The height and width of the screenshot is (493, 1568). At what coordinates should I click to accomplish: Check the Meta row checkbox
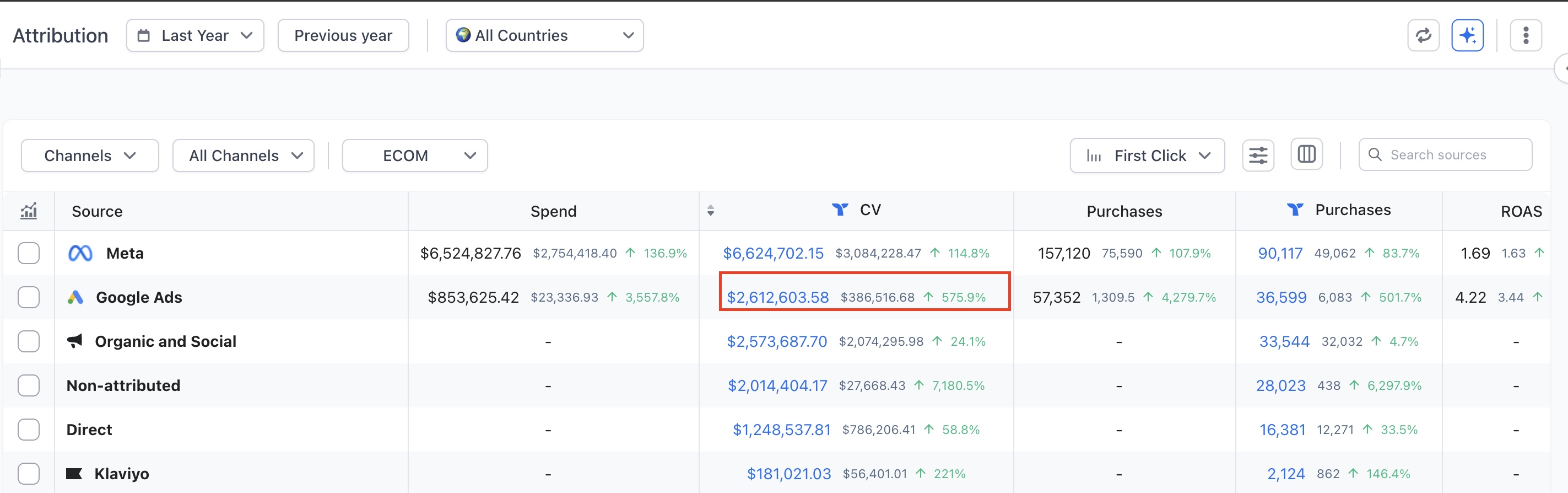[x=29, y=253]
